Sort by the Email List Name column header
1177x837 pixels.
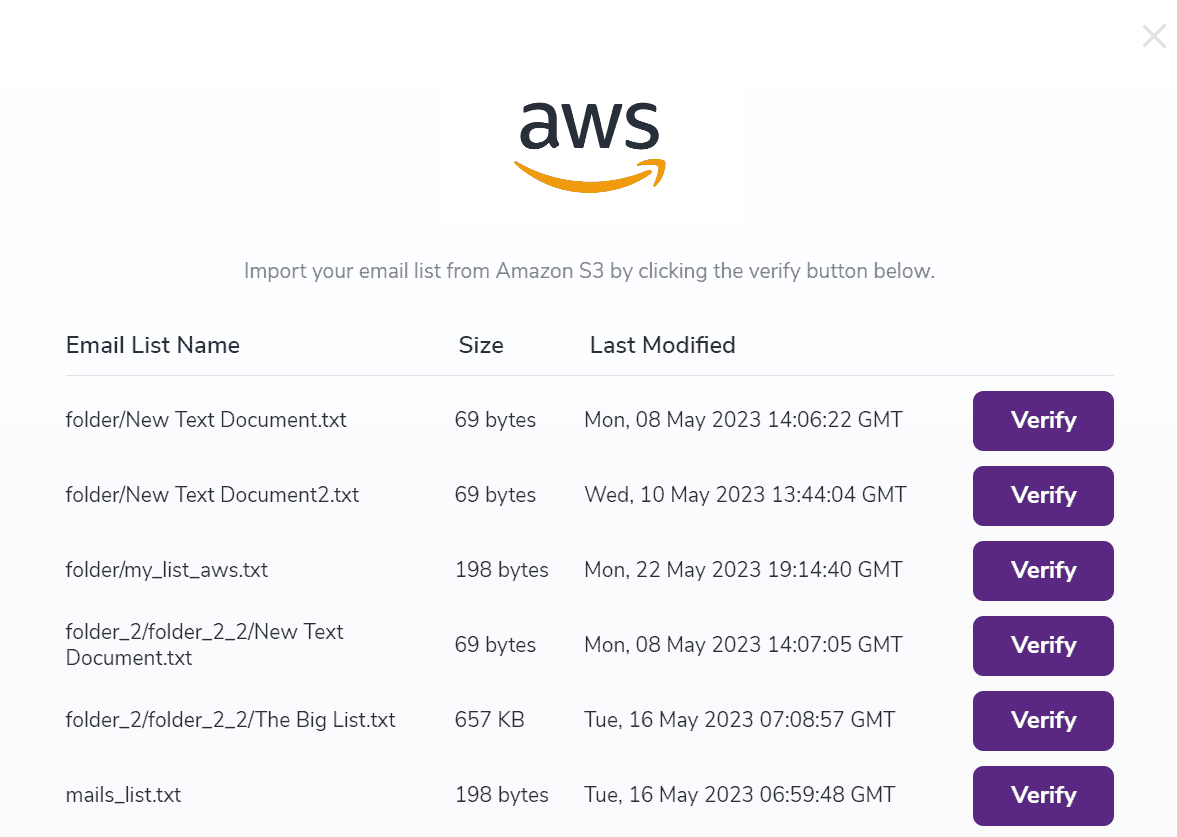[x=152, y=344]
